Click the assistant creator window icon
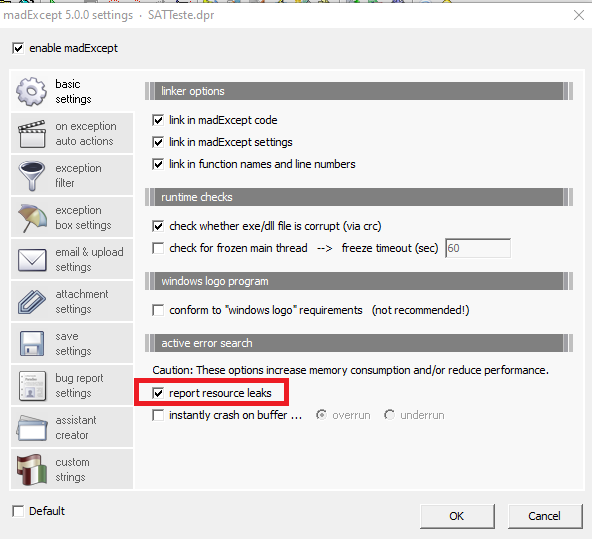The height and width of the screenshot is (539, 592). coord(32,428)
